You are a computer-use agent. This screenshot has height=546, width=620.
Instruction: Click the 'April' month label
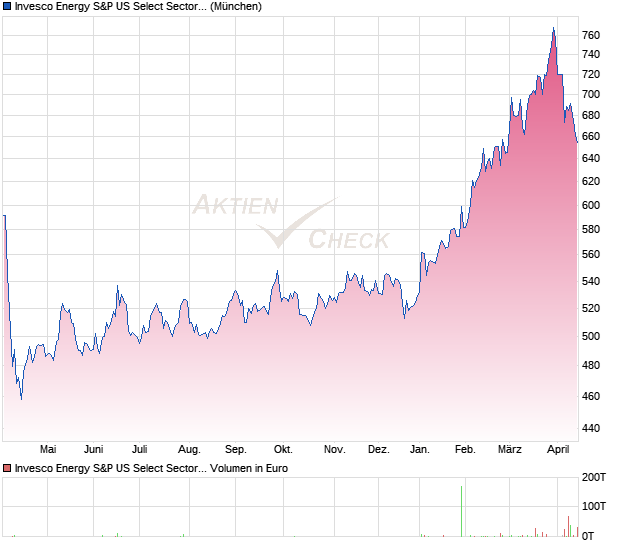(x=558, y=450)
